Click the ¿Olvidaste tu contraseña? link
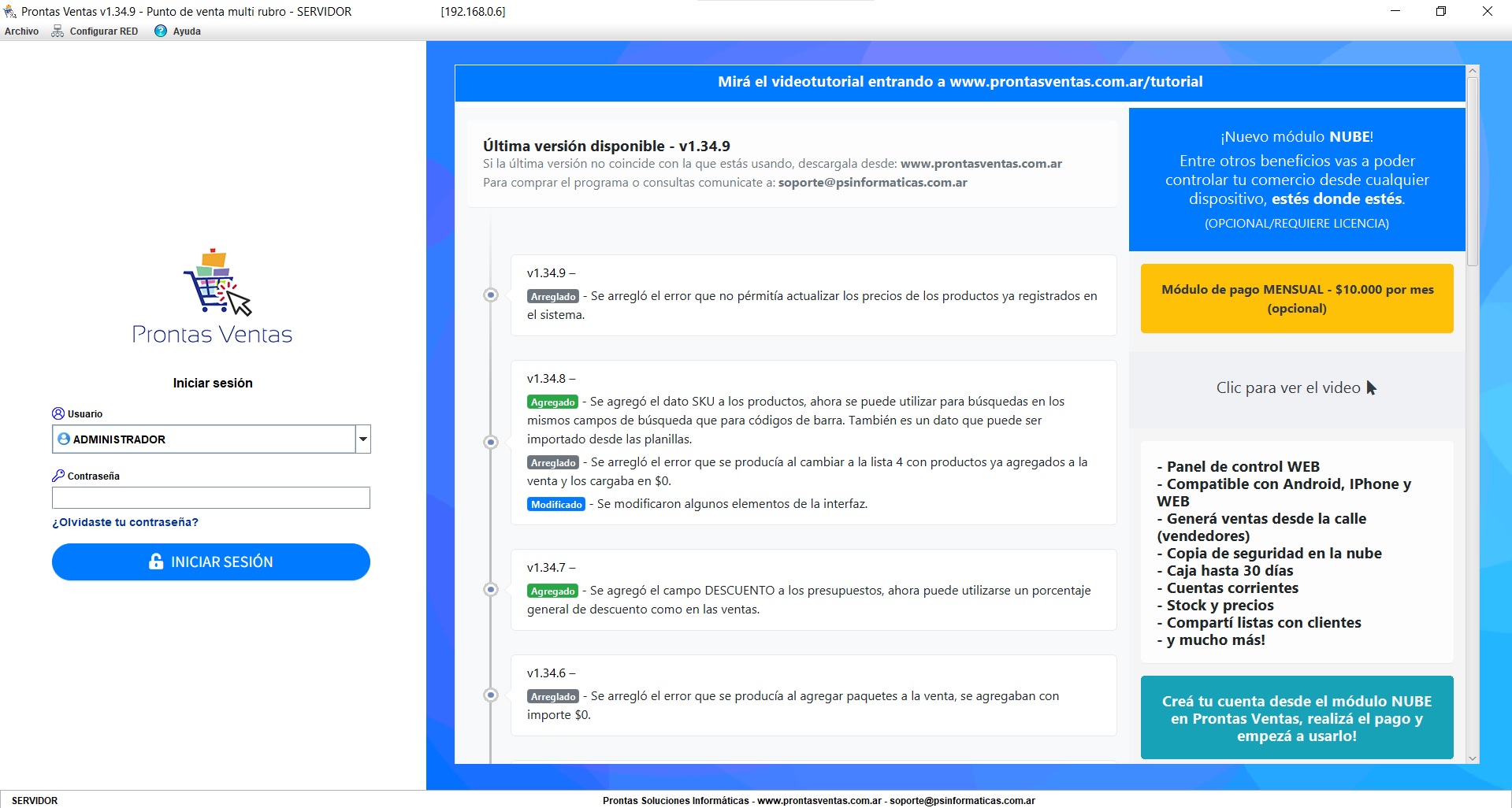 point(125,522)
